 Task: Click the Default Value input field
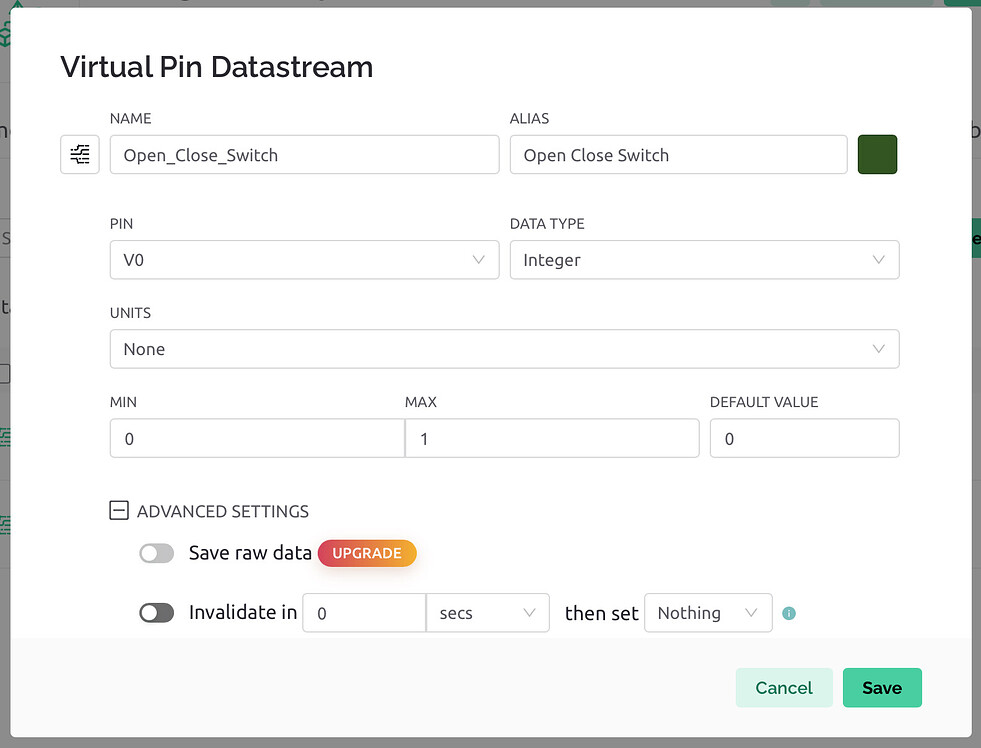(804, 438)
